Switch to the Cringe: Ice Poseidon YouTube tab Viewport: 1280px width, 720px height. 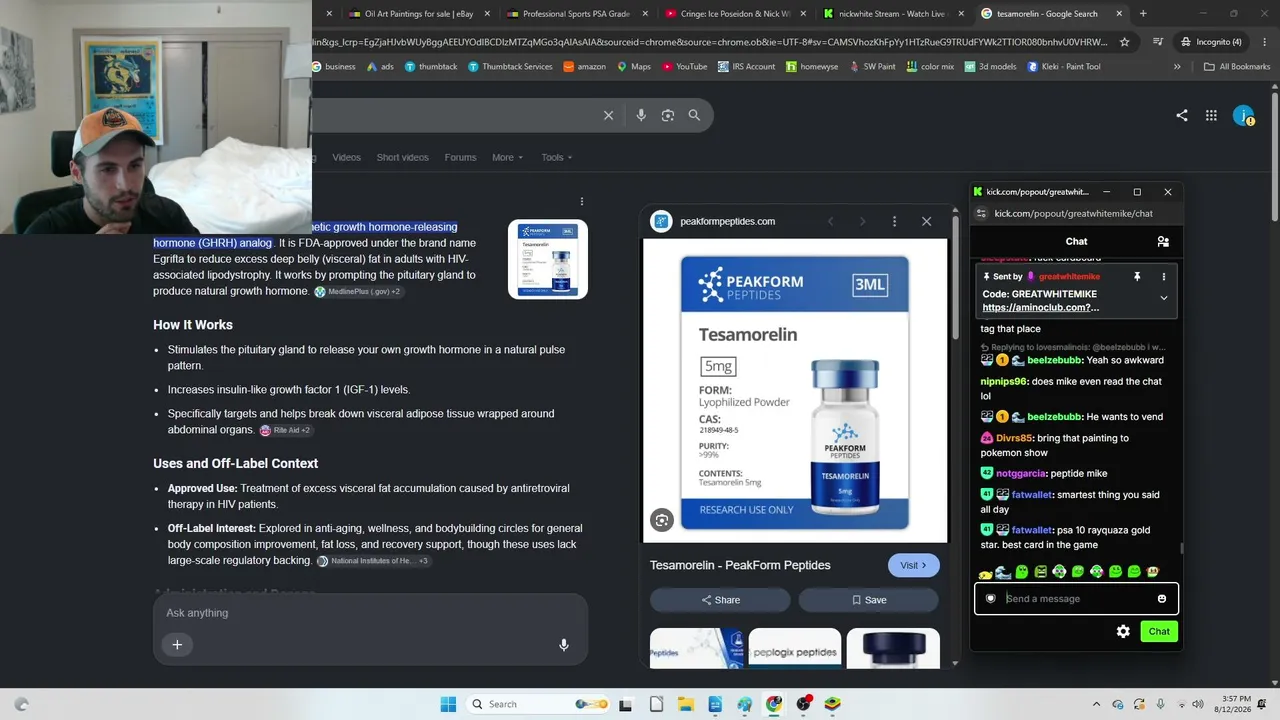735,14
